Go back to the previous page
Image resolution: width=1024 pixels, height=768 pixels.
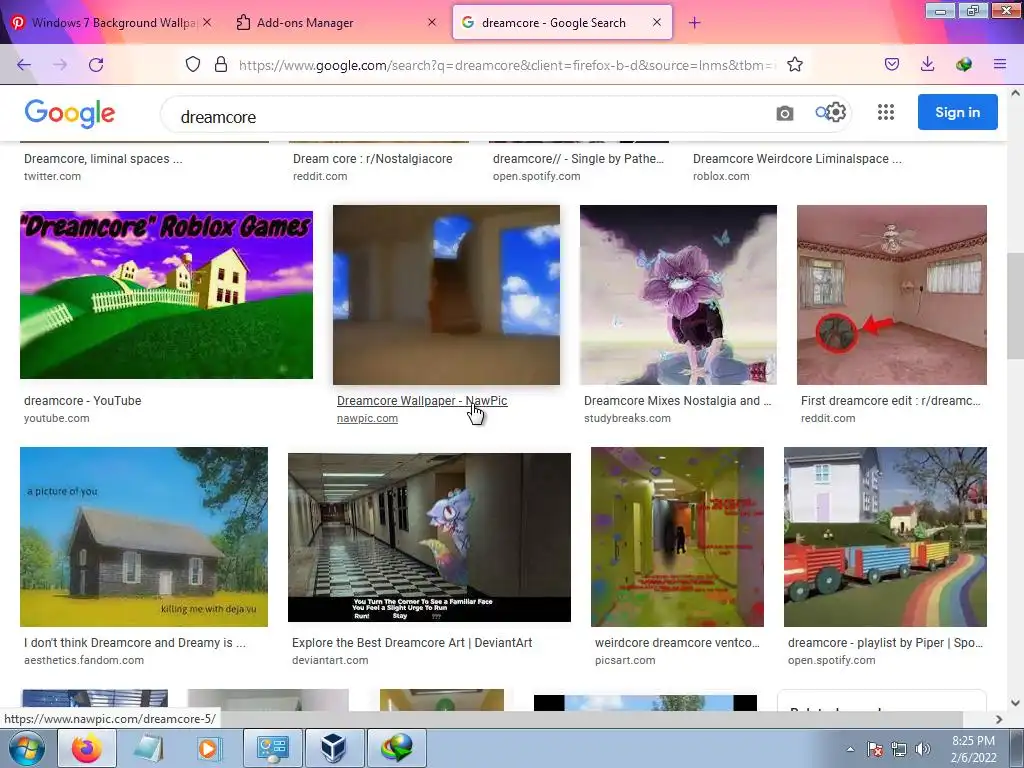(x=24, y=65)
